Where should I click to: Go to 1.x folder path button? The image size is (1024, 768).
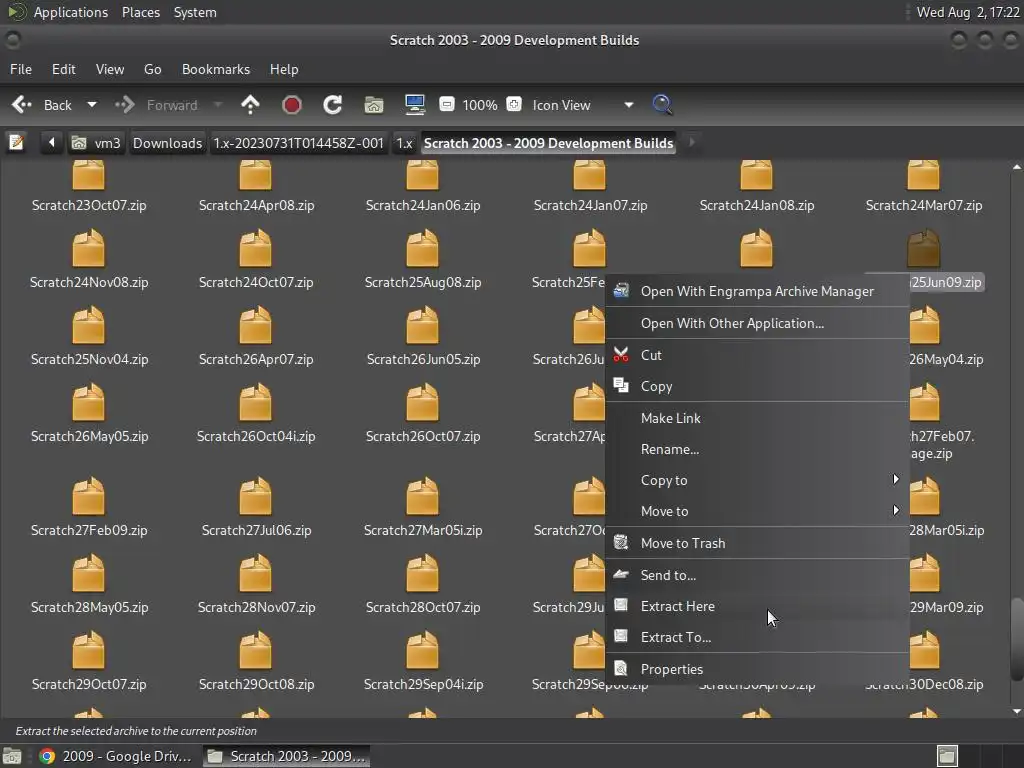404,143
